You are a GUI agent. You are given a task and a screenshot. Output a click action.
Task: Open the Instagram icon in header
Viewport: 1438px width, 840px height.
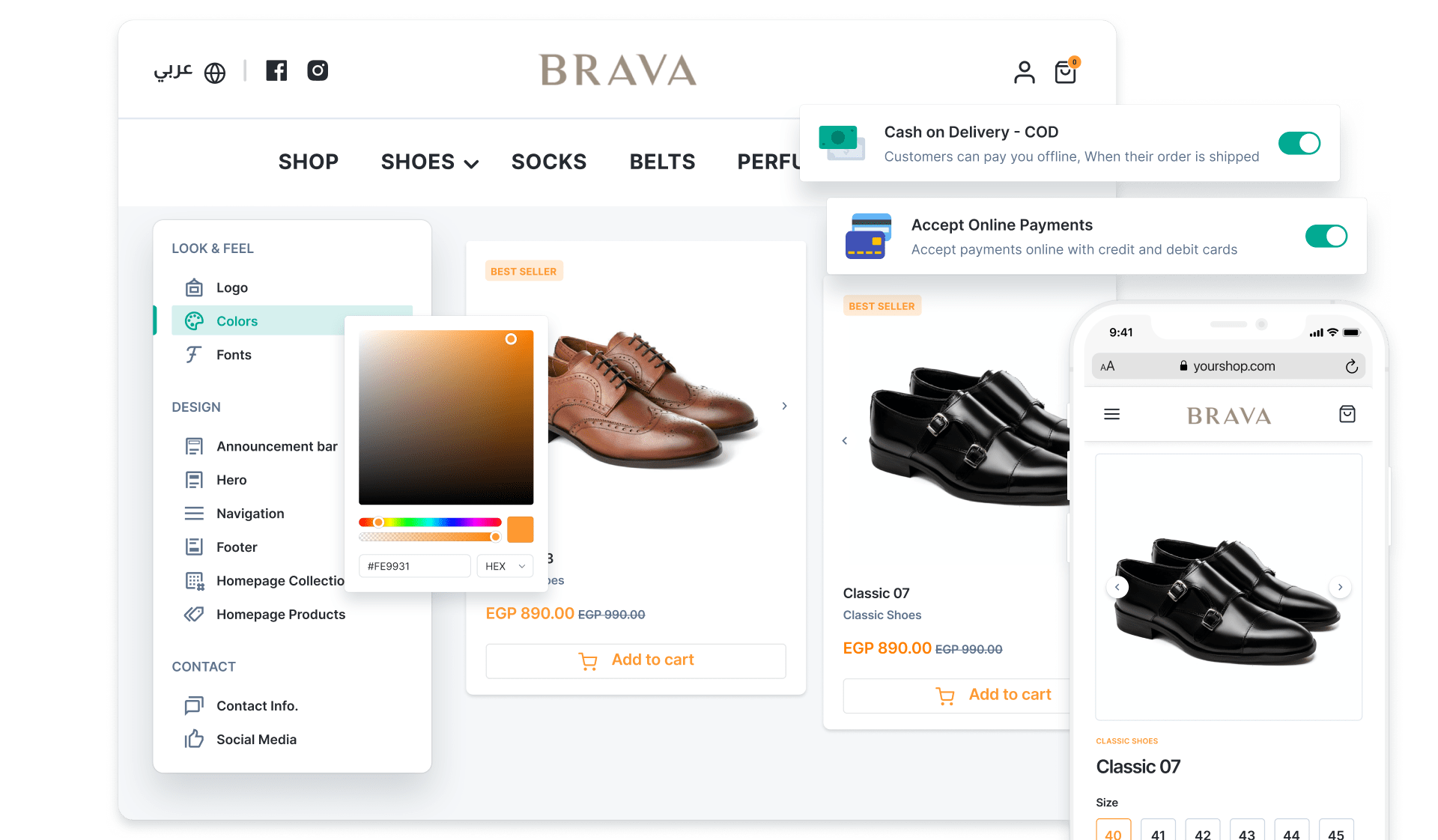point(318,70)
